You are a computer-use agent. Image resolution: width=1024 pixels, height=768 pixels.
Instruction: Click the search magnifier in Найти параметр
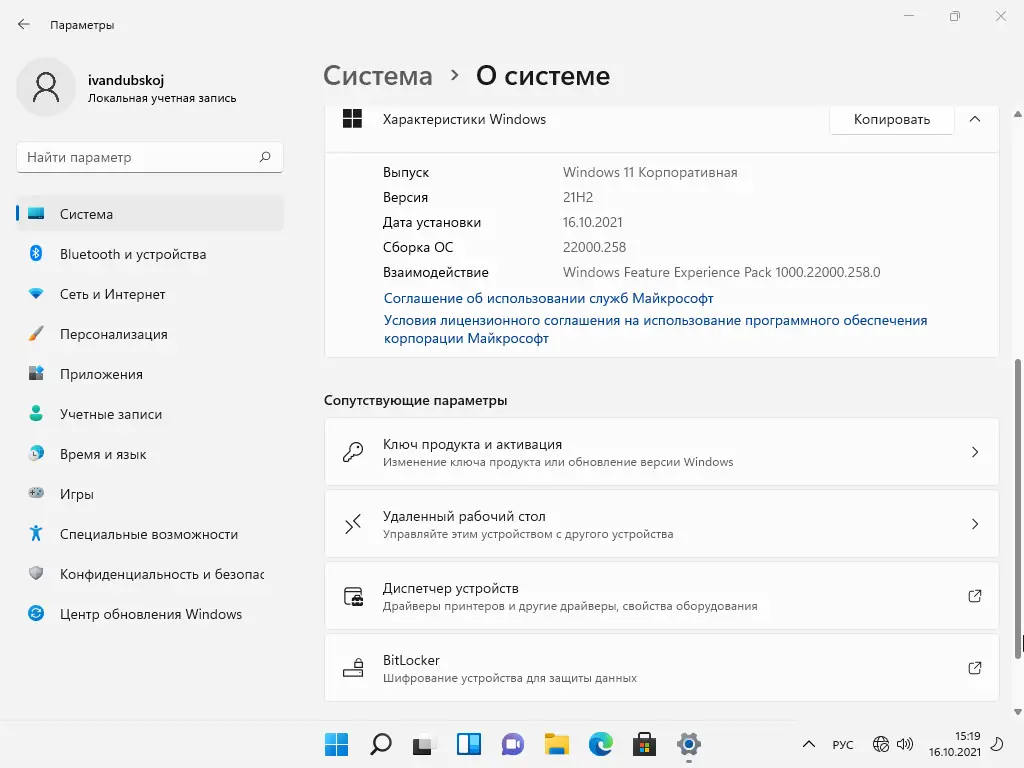(x=265, y=157)
